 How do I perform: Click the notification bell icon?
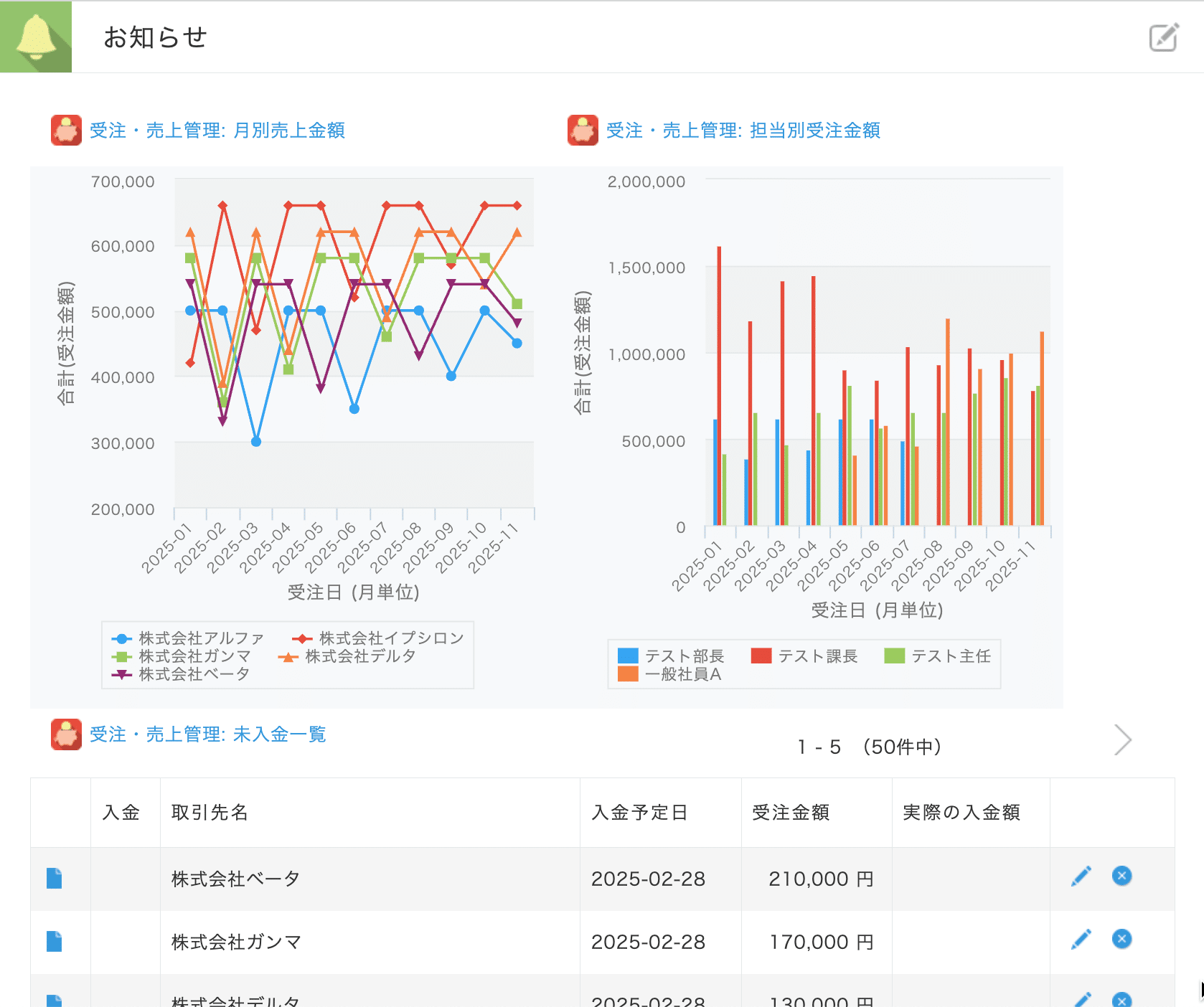[x=36, y=37]
